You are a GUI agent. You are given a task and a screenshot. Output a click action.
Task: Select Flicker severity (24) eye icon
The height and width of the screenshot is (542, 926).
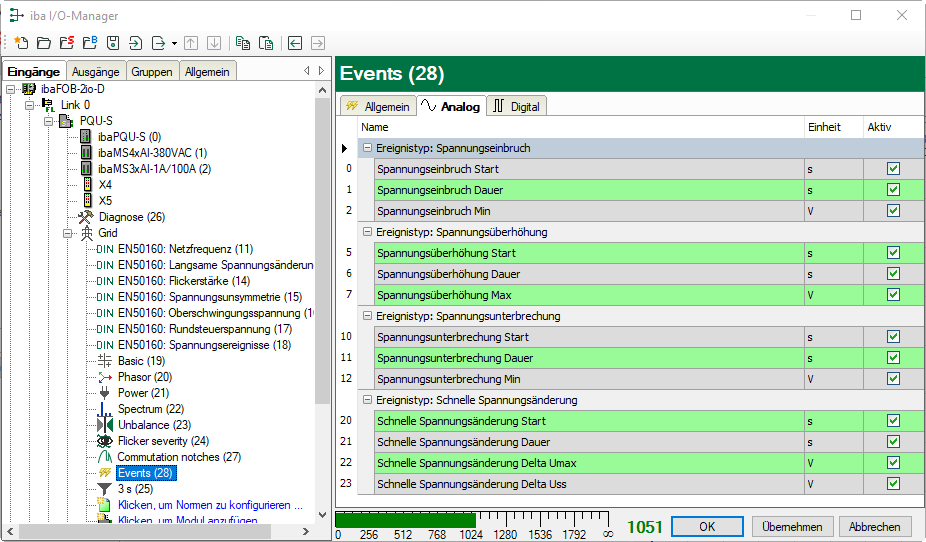tap(105, 441)
